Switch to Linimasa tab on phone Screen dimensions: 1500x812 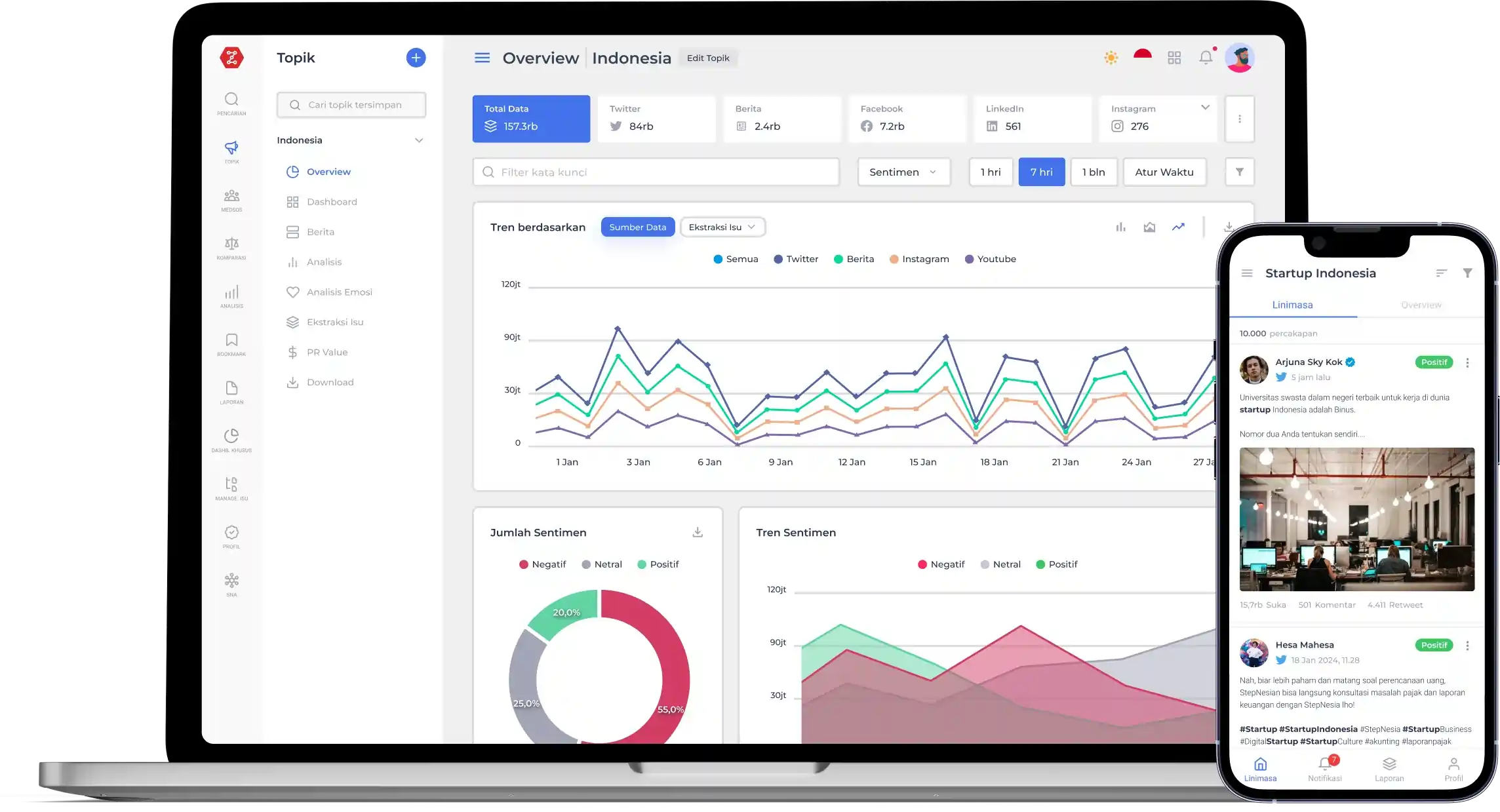(x=1292, y=305)
